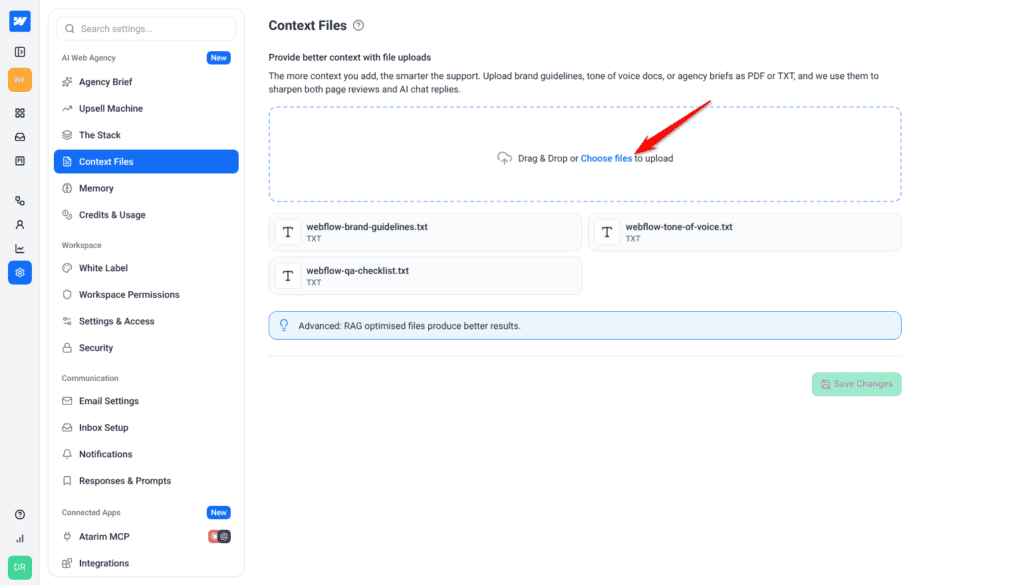Open Email Settings
1024x585 pixels.
(146, 401)
